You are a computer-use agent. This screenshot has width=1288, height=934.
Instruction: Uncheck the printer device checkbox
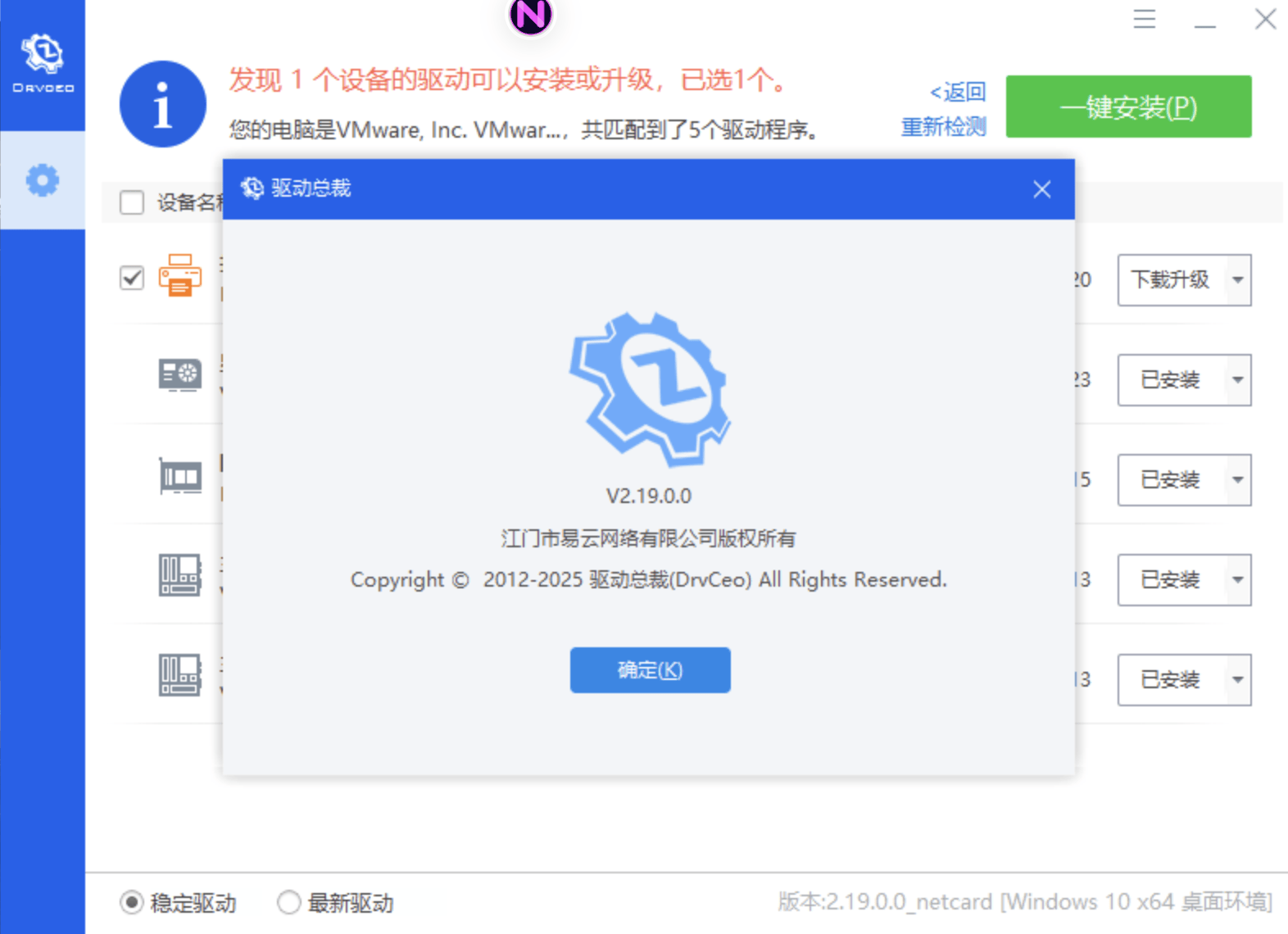click(132, 278)
